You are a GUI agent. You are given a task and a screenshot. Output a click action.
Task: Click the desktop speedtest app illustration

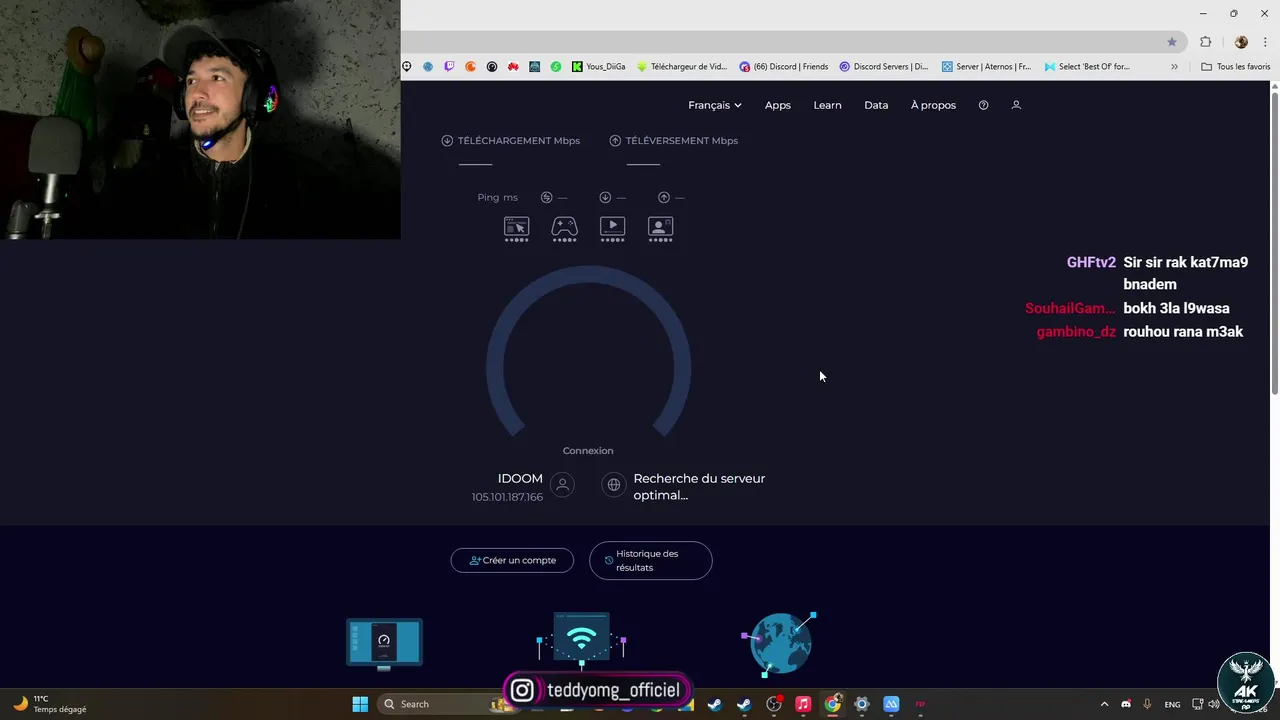[x=384, y=643]
